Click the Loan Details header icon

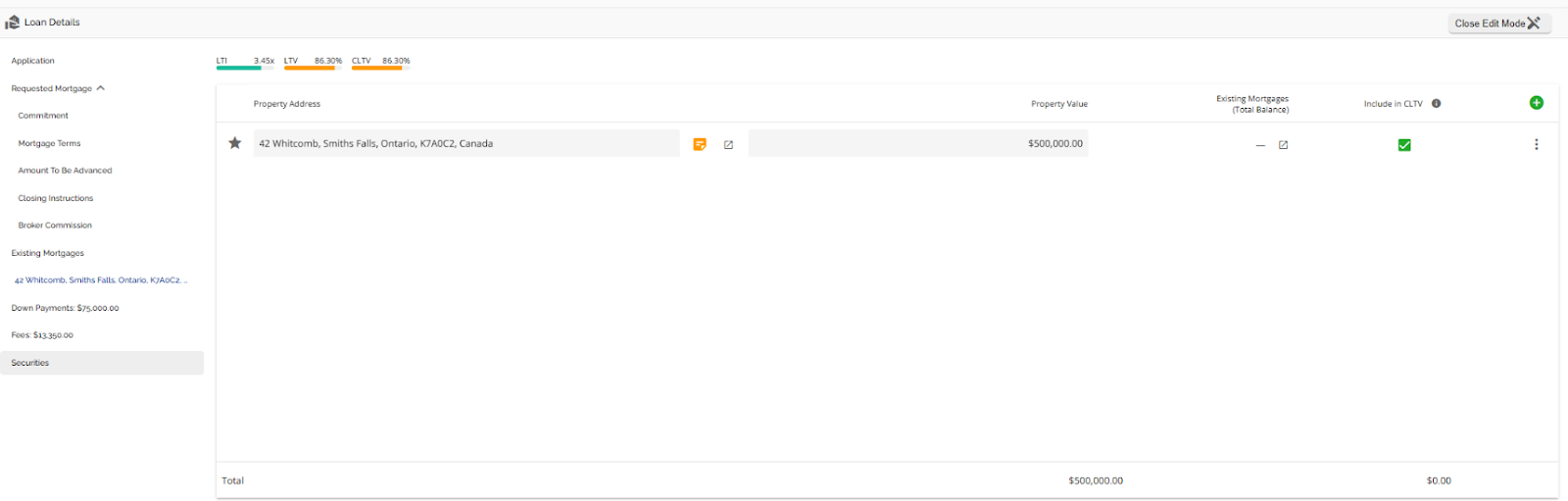coord(13,23)
